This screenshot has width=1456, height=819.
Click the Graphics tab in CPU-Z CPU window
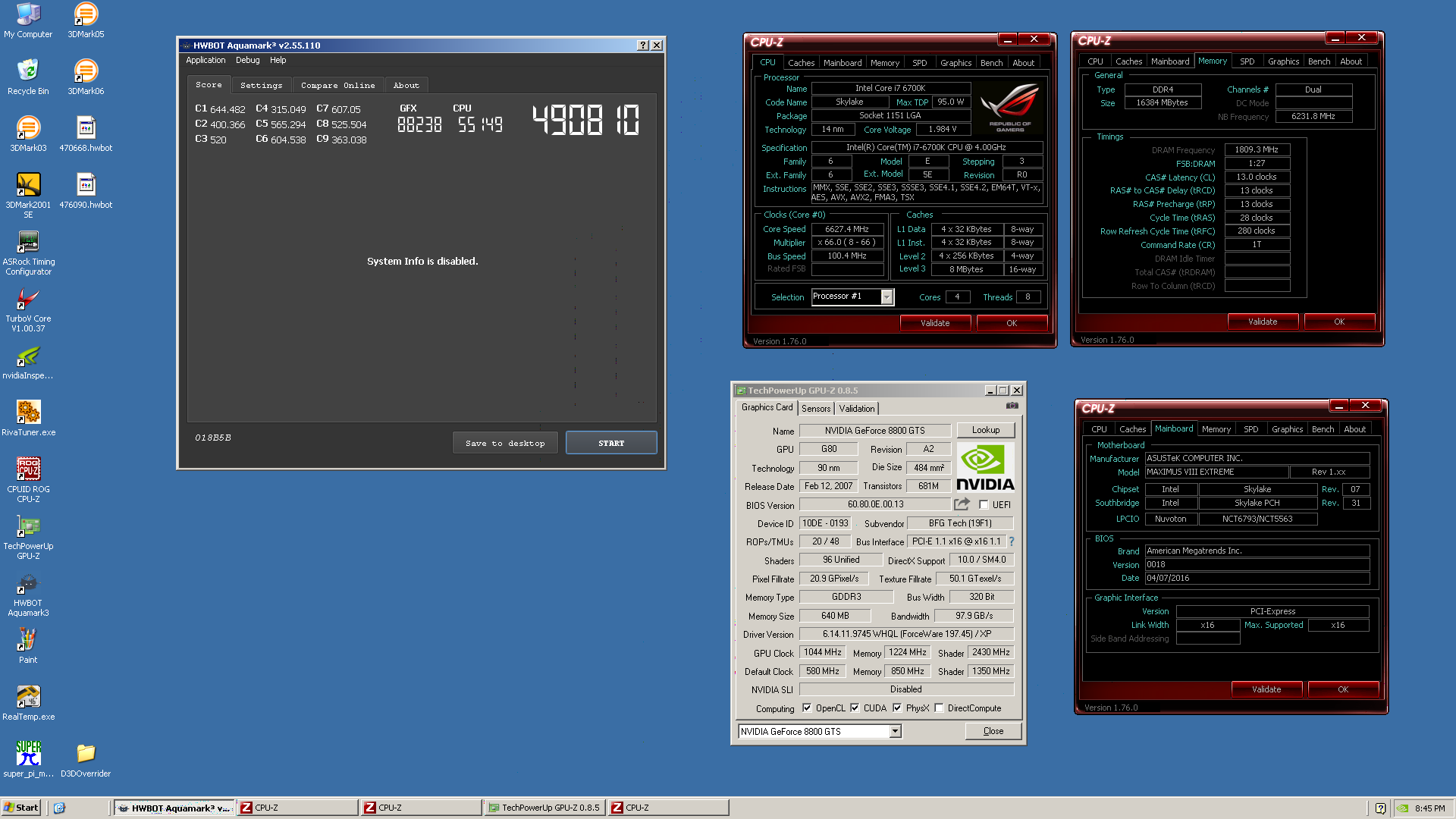click(x=955, y=63)
